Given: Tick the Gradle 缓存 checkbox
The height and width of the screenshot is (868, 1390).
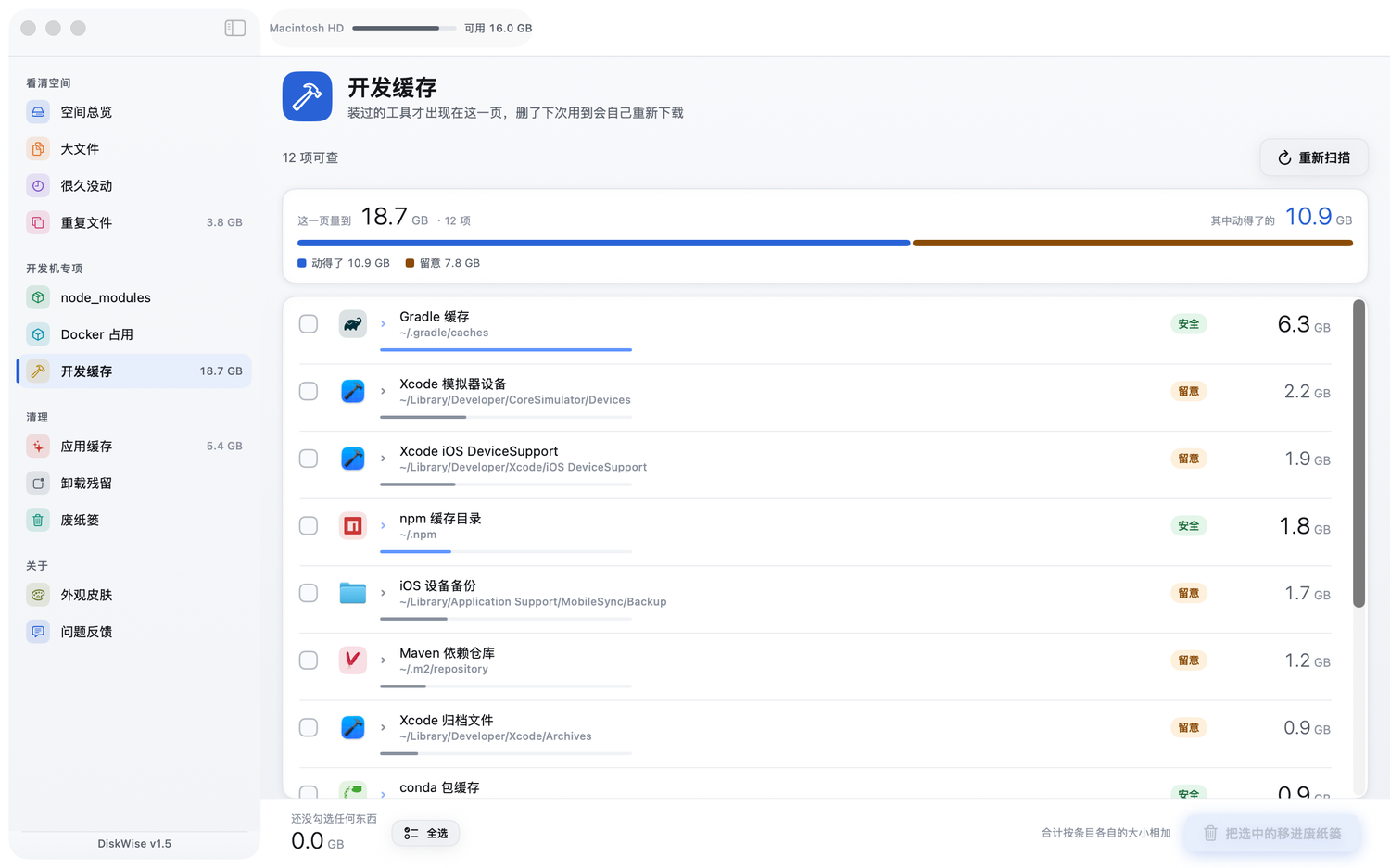Looking at the screenshot, I should [309, 324].
